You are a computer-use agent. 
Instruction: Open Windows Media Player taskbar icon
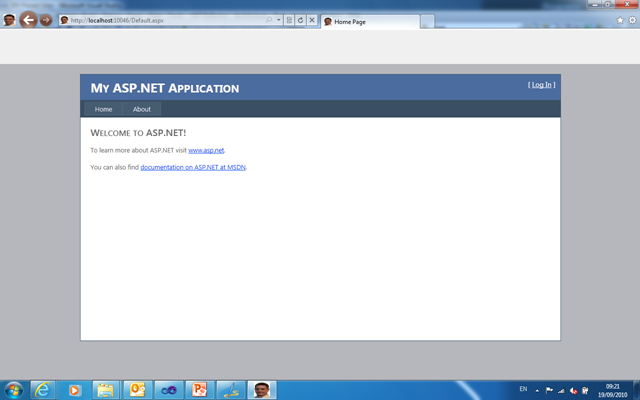click(x=74, y=390)
